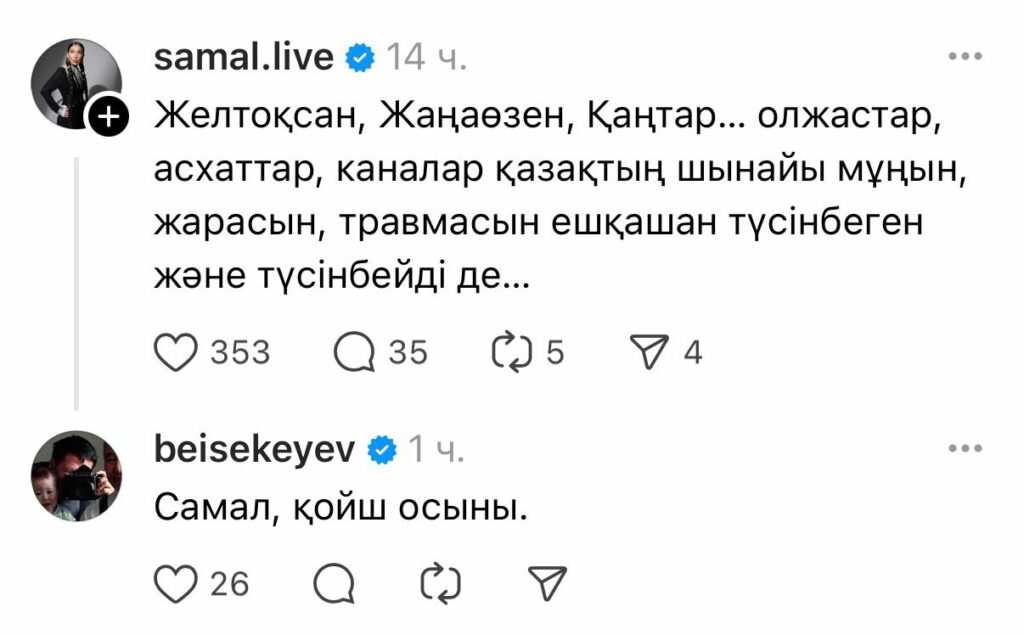1024x635 pixels.
Task: Click samal.live verified badge
Action: tap(360, 58)
